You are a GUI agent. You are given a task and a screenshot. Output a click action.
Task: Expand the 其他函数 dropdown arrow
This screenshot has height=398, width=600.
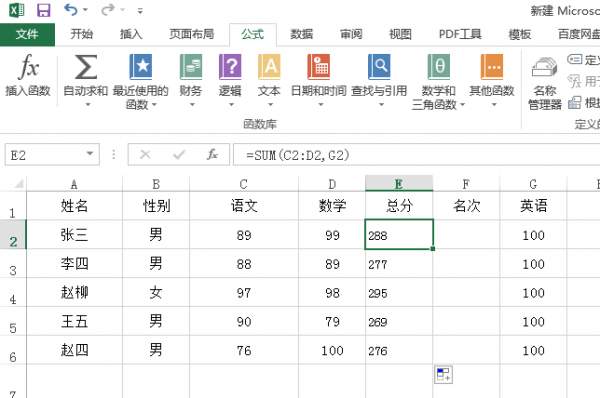pyautogui.click(x=494, y=104)
